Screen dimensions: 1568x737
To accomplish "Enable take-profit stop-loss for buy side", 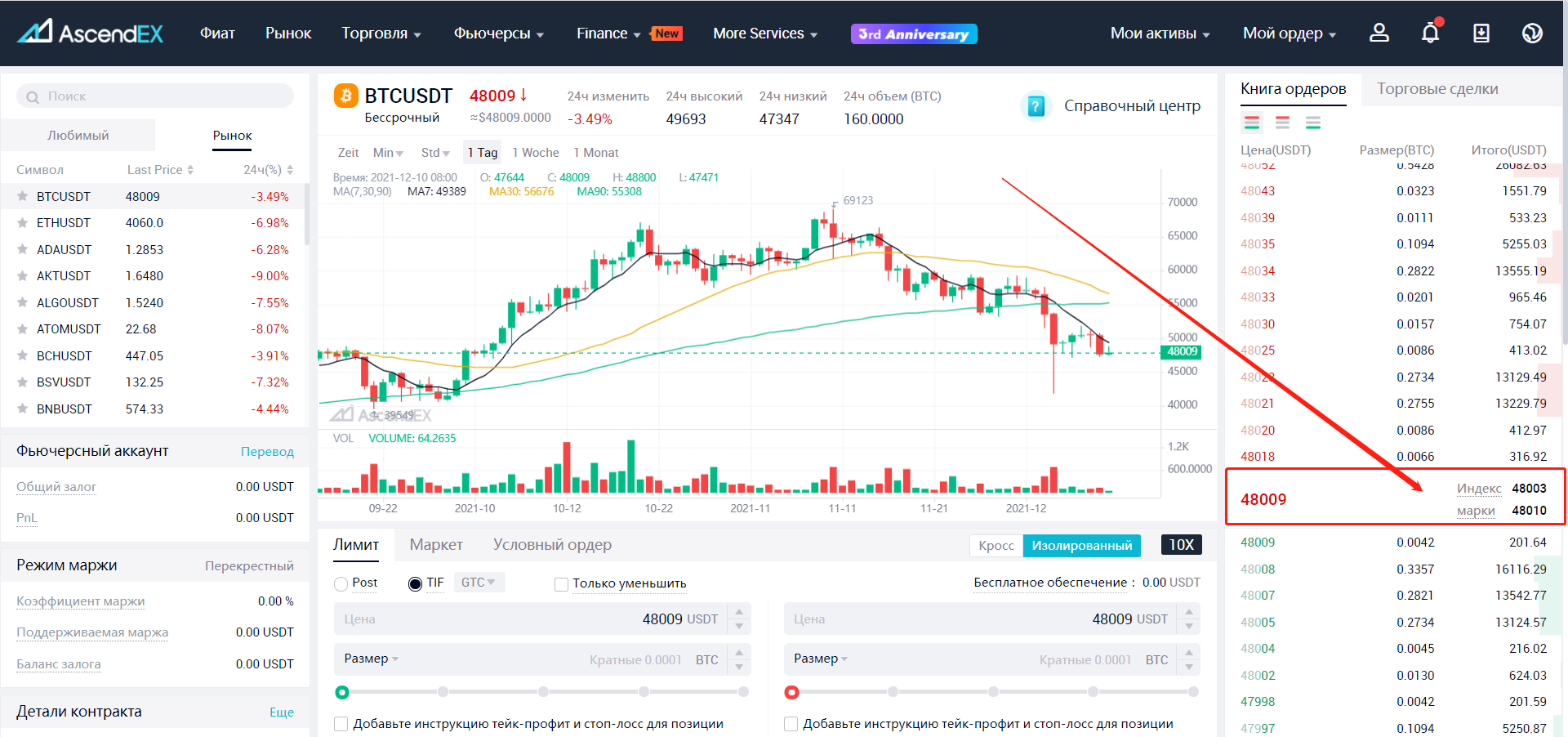I will click(341, 724).
